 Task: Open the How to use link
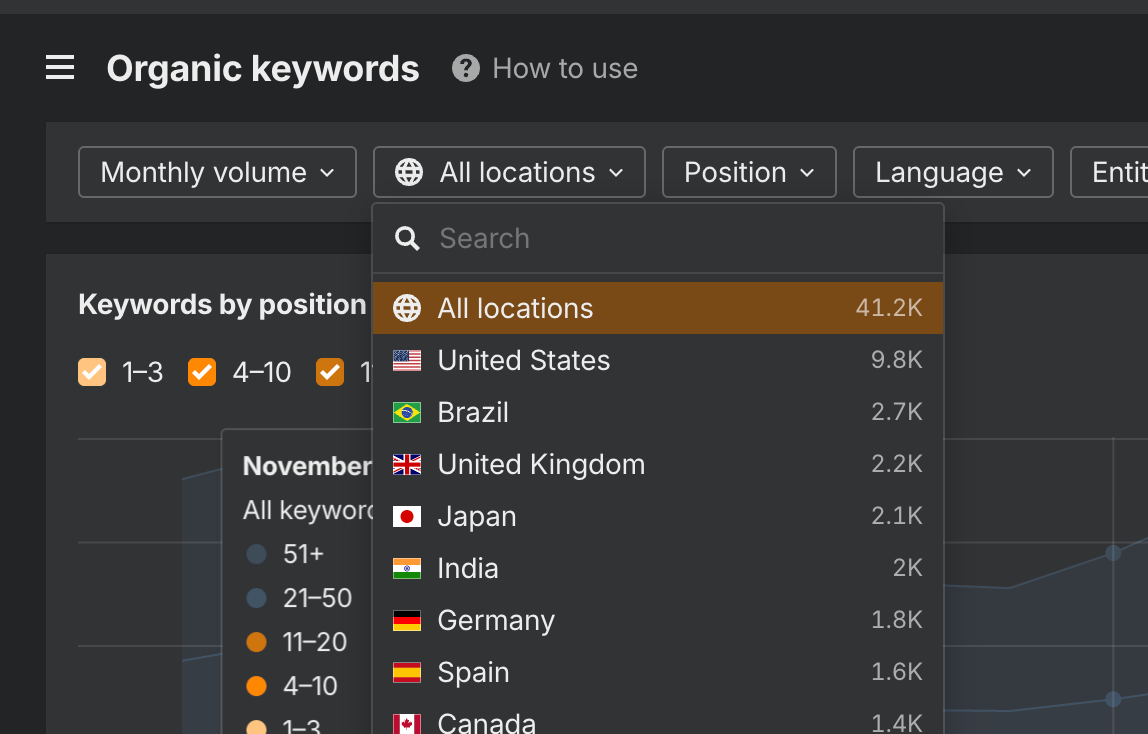(x=565, y=68)
